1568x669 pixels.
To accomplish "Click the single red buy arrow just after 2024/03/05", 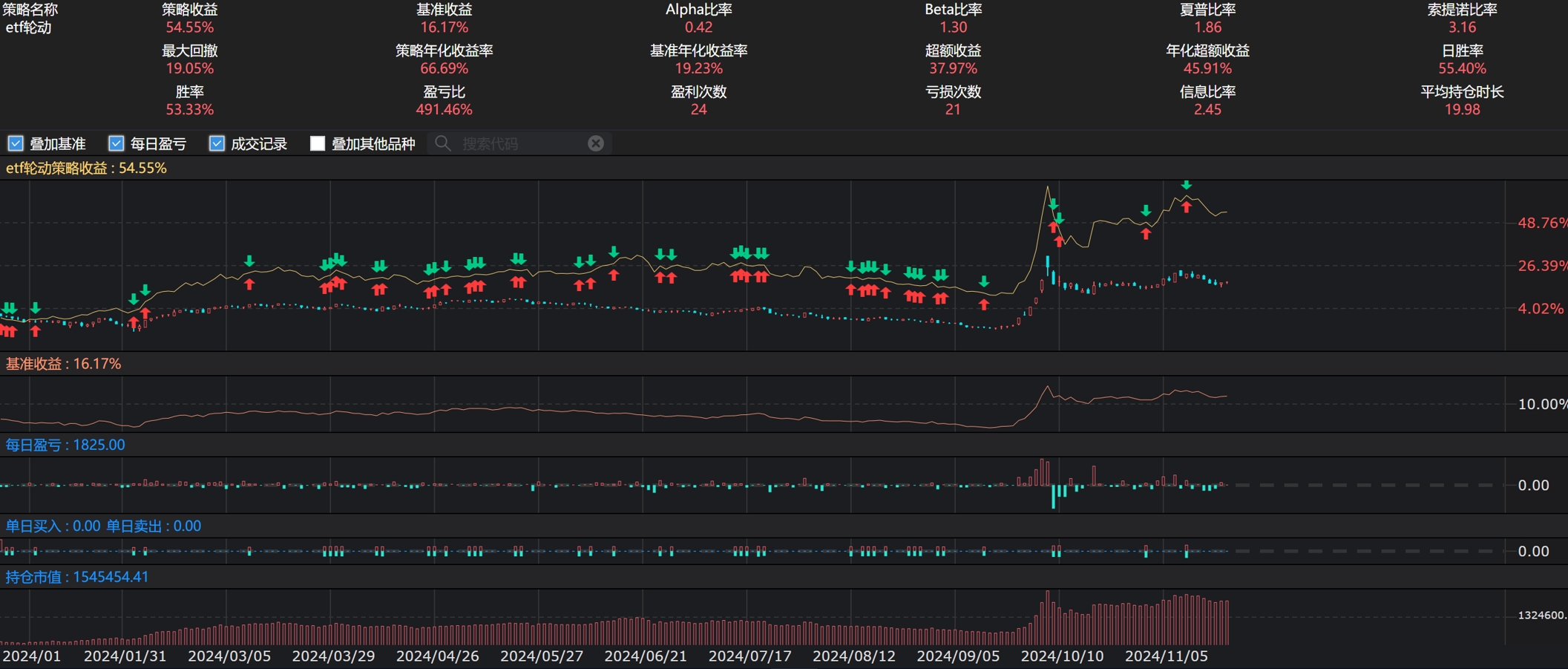I will click(249, 284).
